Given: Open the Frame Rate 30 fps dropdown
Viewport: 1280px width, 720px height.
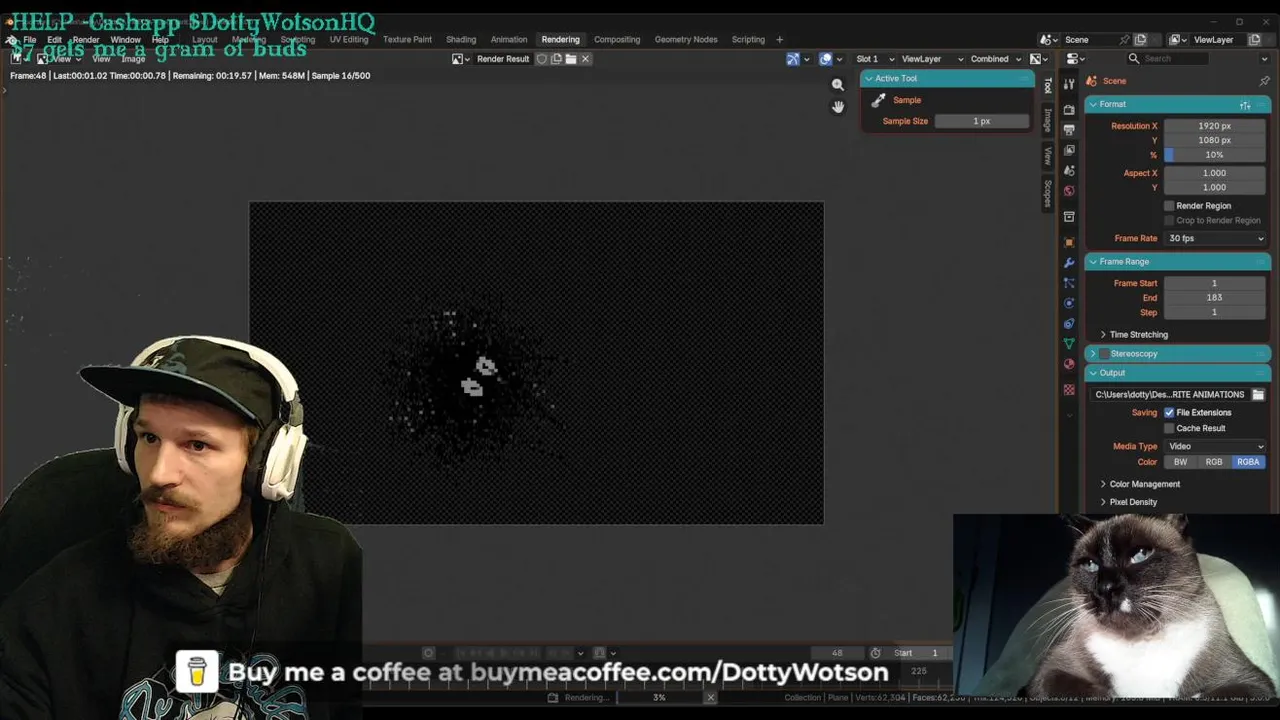Looking at the screenshot, I should coord(1215,238).
